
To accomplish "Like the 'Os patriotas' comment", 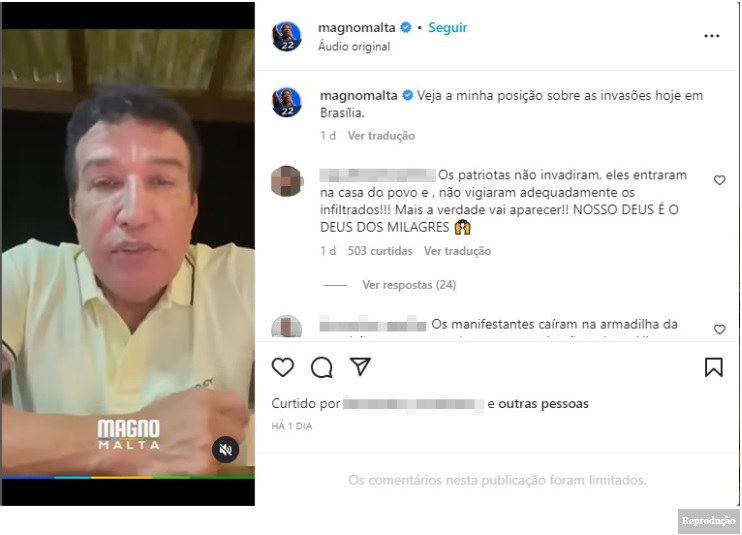I will [x=719, y=180].
